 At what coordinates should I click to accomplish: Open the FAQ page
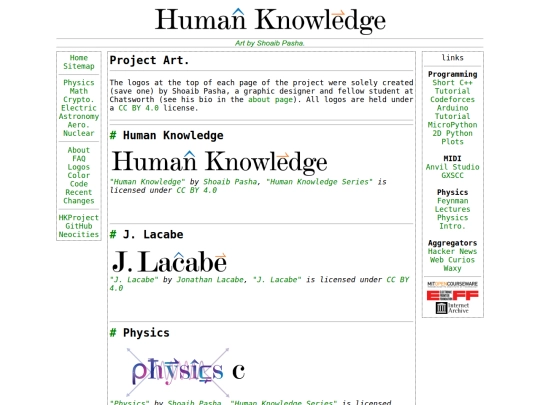point(79,158)
